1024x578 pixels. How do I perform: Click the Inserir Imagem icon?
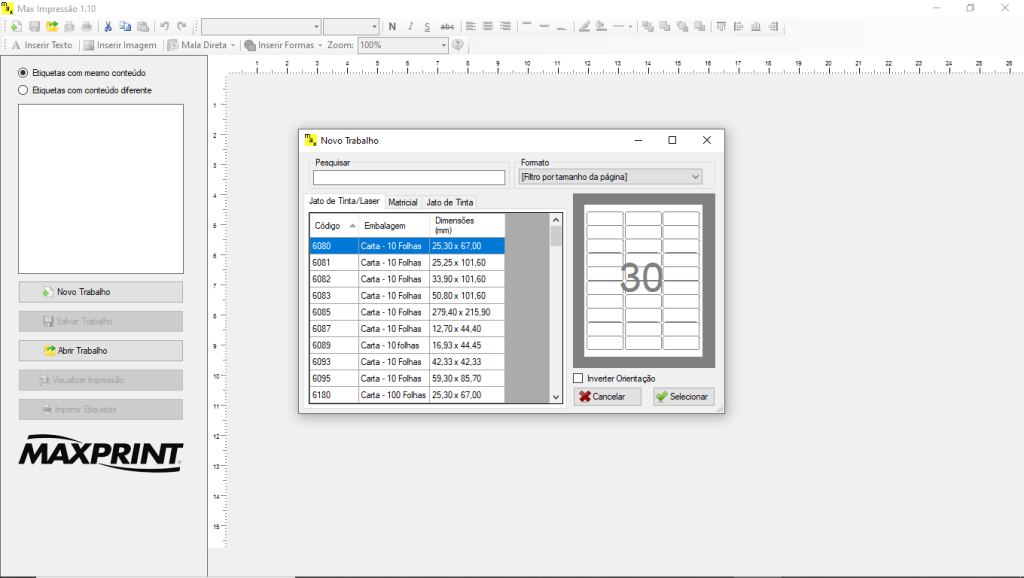click(87, 45)
